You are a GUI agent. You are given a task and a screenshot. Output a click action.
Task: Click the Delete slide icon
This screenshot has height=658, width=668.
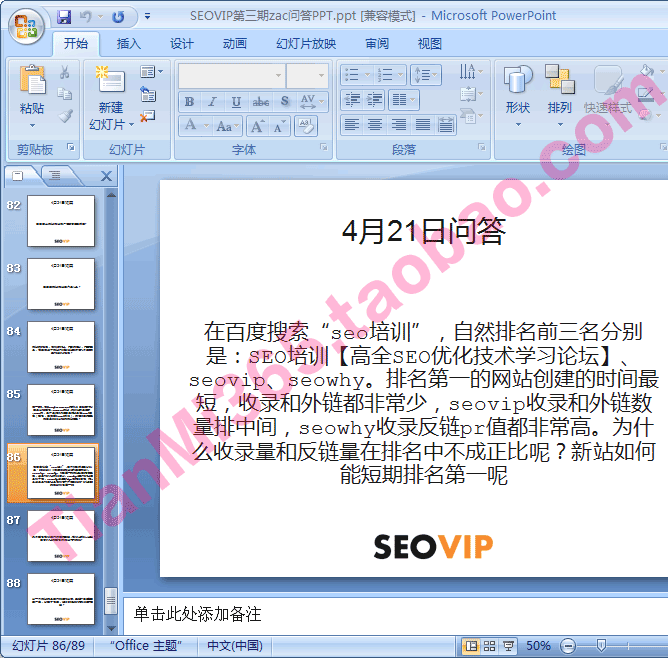coord(147,116)
